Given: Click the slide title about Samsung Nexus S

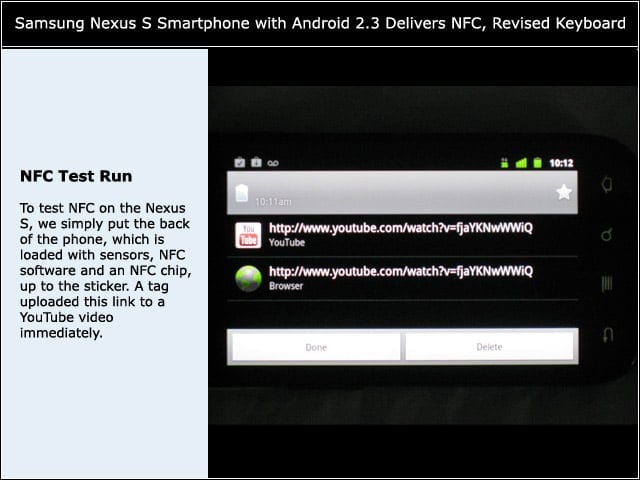Looking at the screenshot, I should click(320, 23).
